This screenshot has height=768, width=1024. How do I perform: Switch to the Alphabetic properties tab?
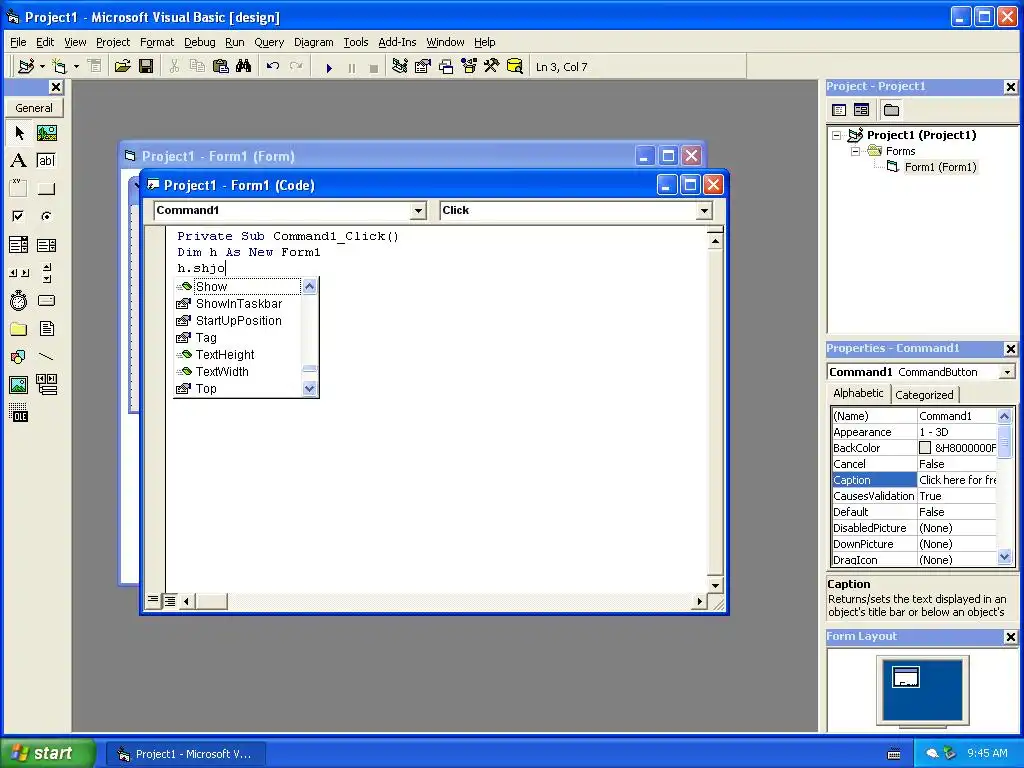[858, 393]
